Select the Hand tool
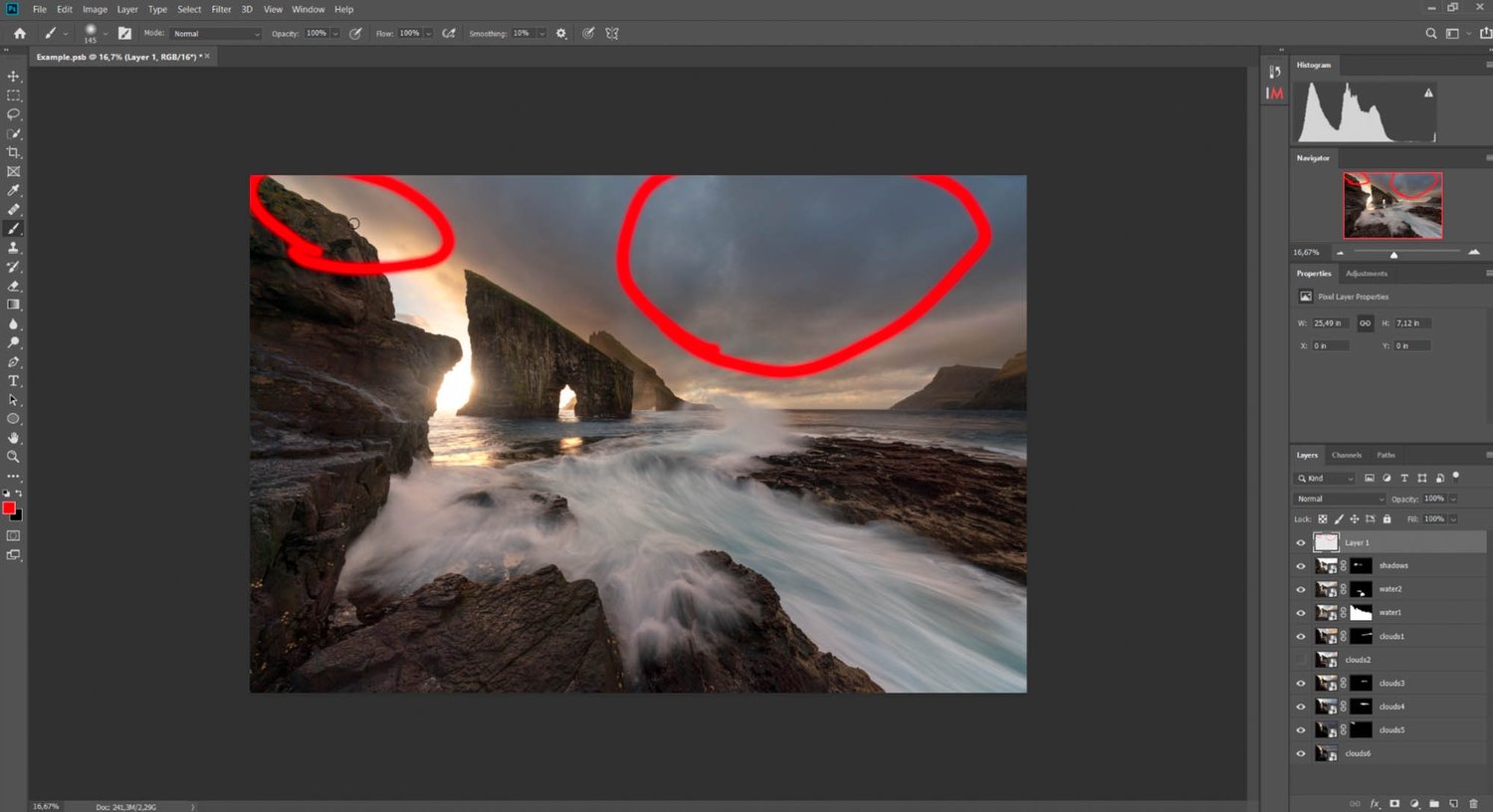Viewport: 1493px width, 812px height. coord(14,438)
